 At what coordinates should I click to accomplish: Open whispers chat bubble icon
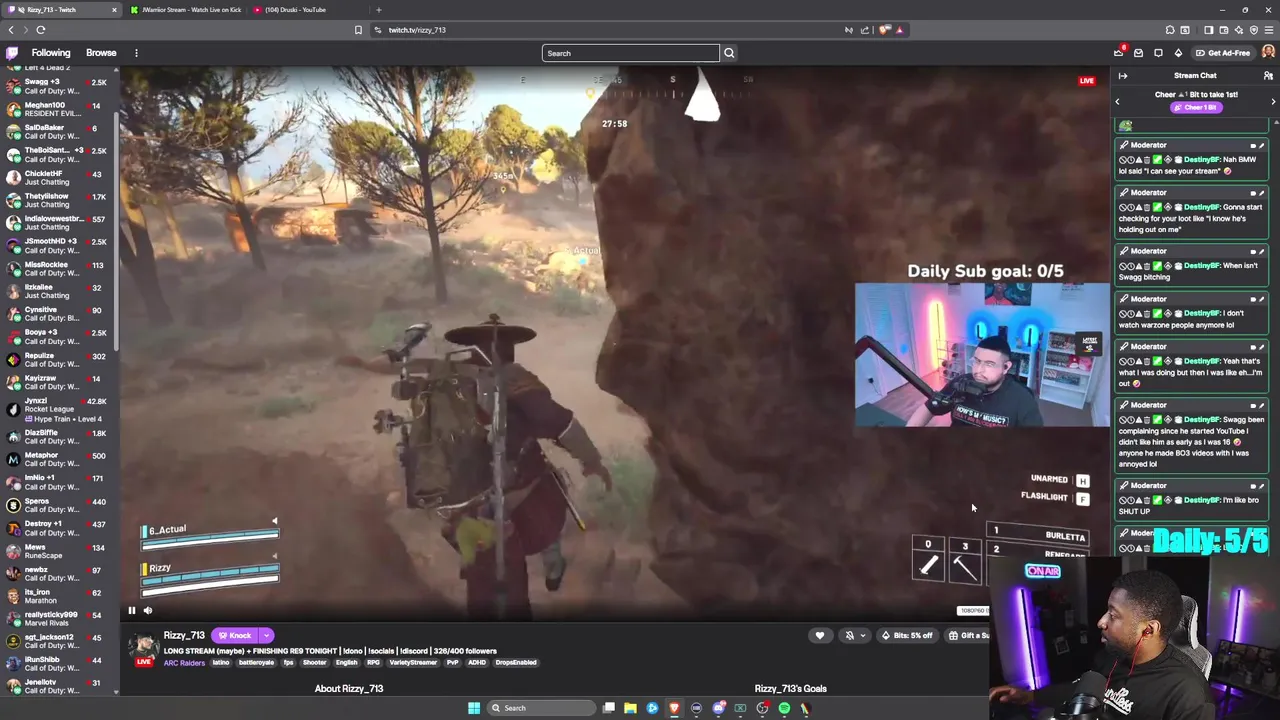(x=1158, y=53)
